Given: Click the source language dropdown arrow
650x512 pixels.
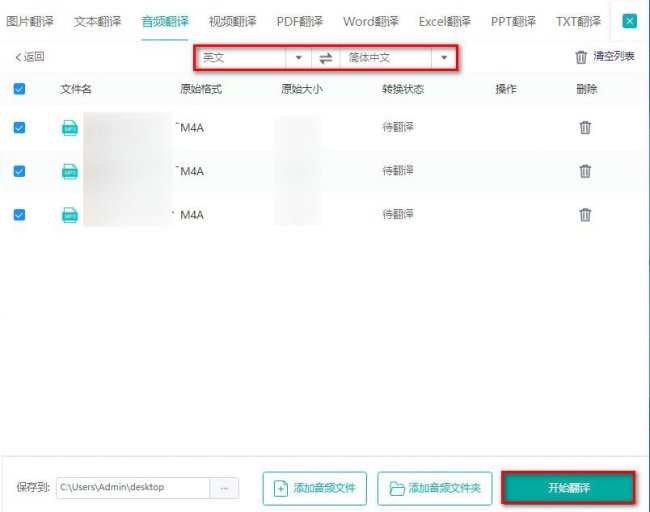Looking at the screenshot, I should [x=298, y=57].
